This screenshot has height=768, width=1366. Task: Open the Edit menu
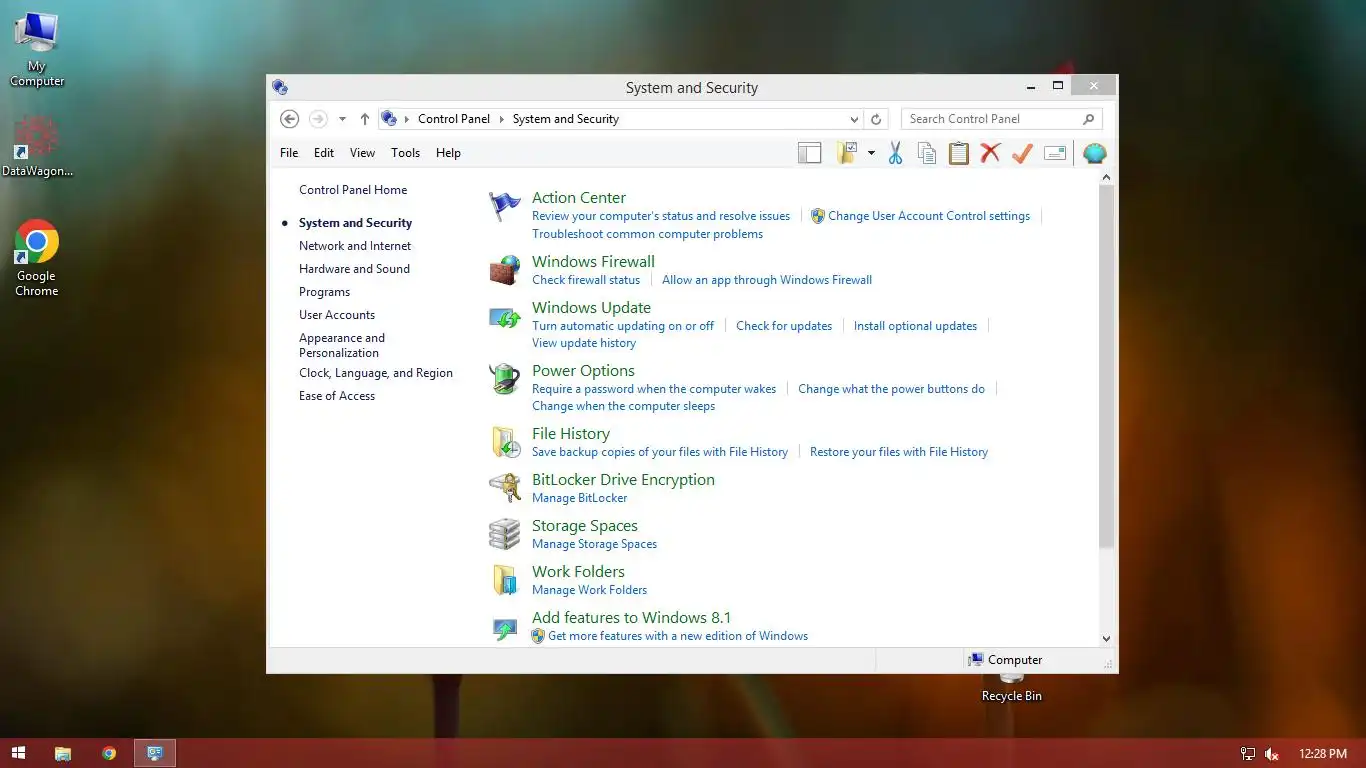[324, 153]
